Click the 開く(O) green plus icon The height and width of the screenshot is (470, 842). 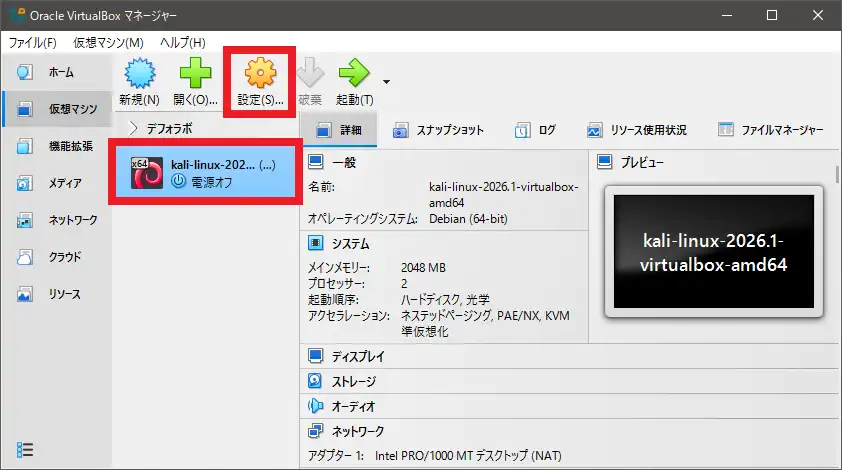point(195,73)
